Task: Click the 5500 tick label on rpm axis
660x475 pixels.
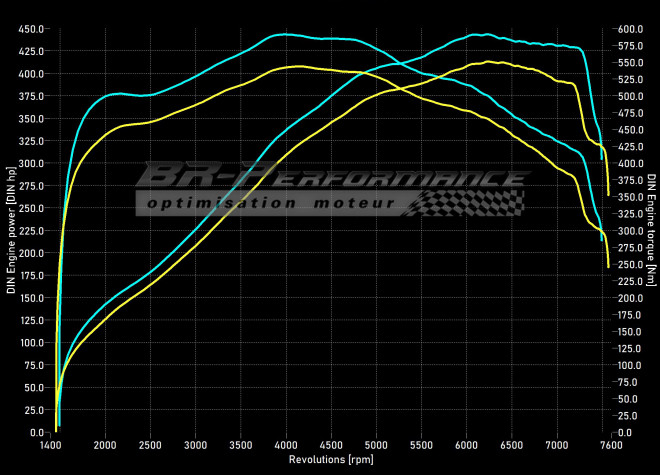Action: (x=422, y=444)
